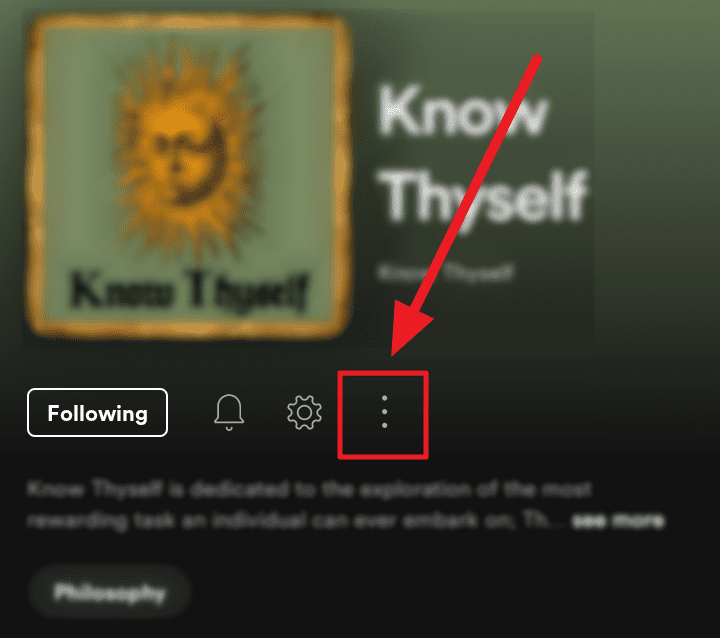Screen dimensions: 720x638
Task: Select the vertical ellipsis icon
Action: pyautogui.click(x=384, y=412)
